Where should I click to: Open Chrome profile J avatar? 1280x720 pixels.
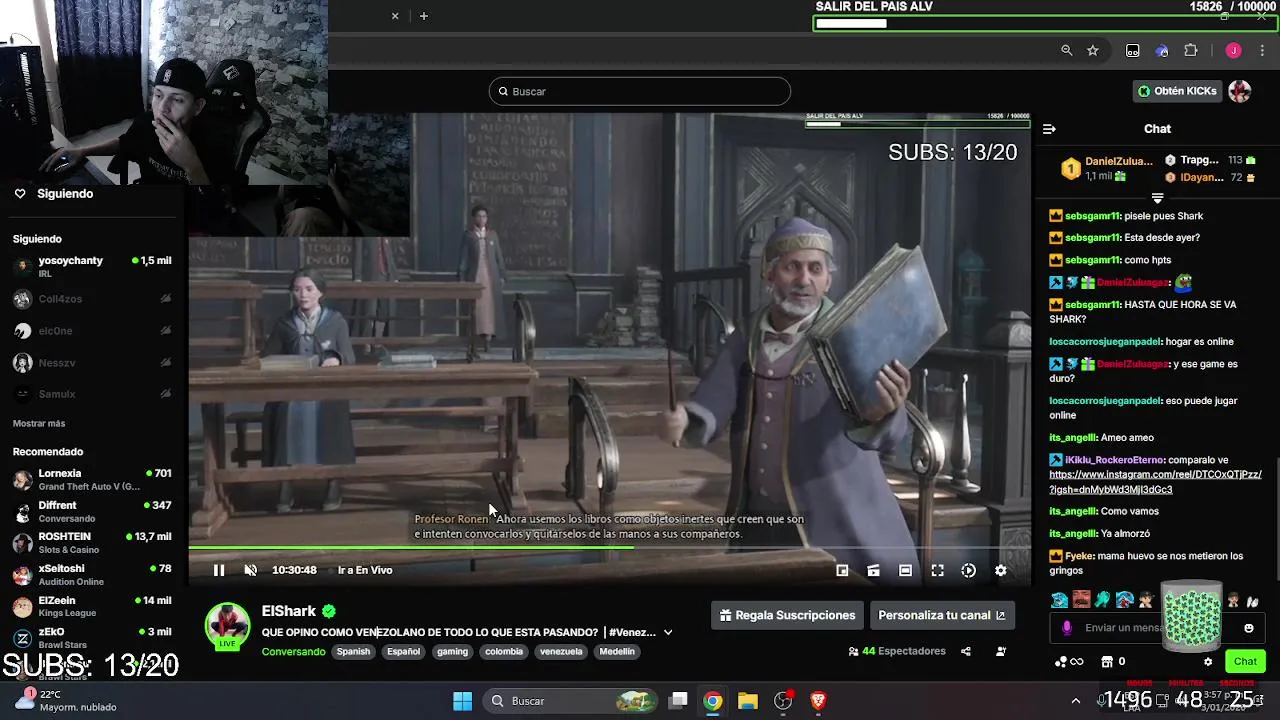(x=1233, y=50)
